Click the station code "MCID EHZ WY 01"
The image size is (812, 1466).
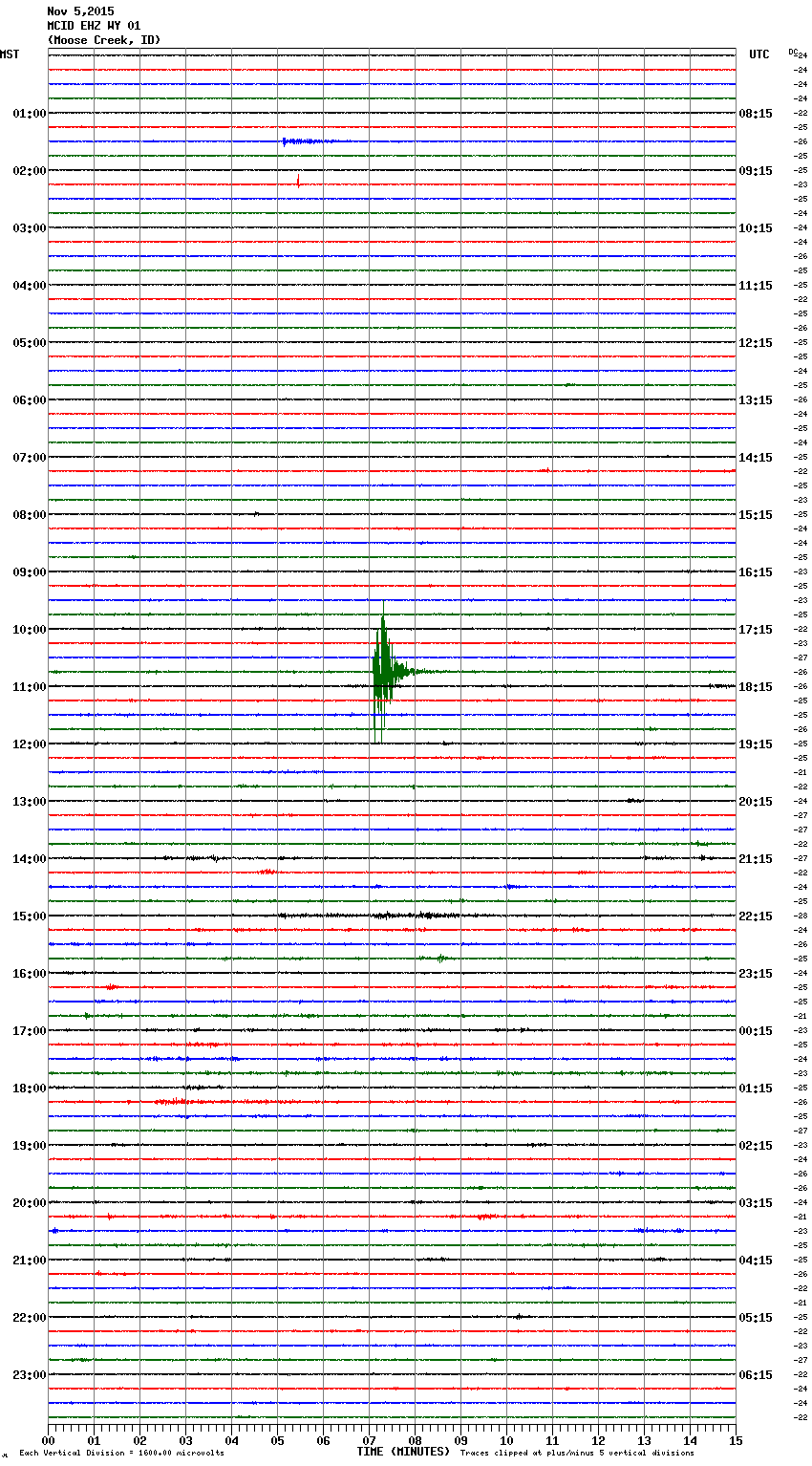tap(94, 26)
